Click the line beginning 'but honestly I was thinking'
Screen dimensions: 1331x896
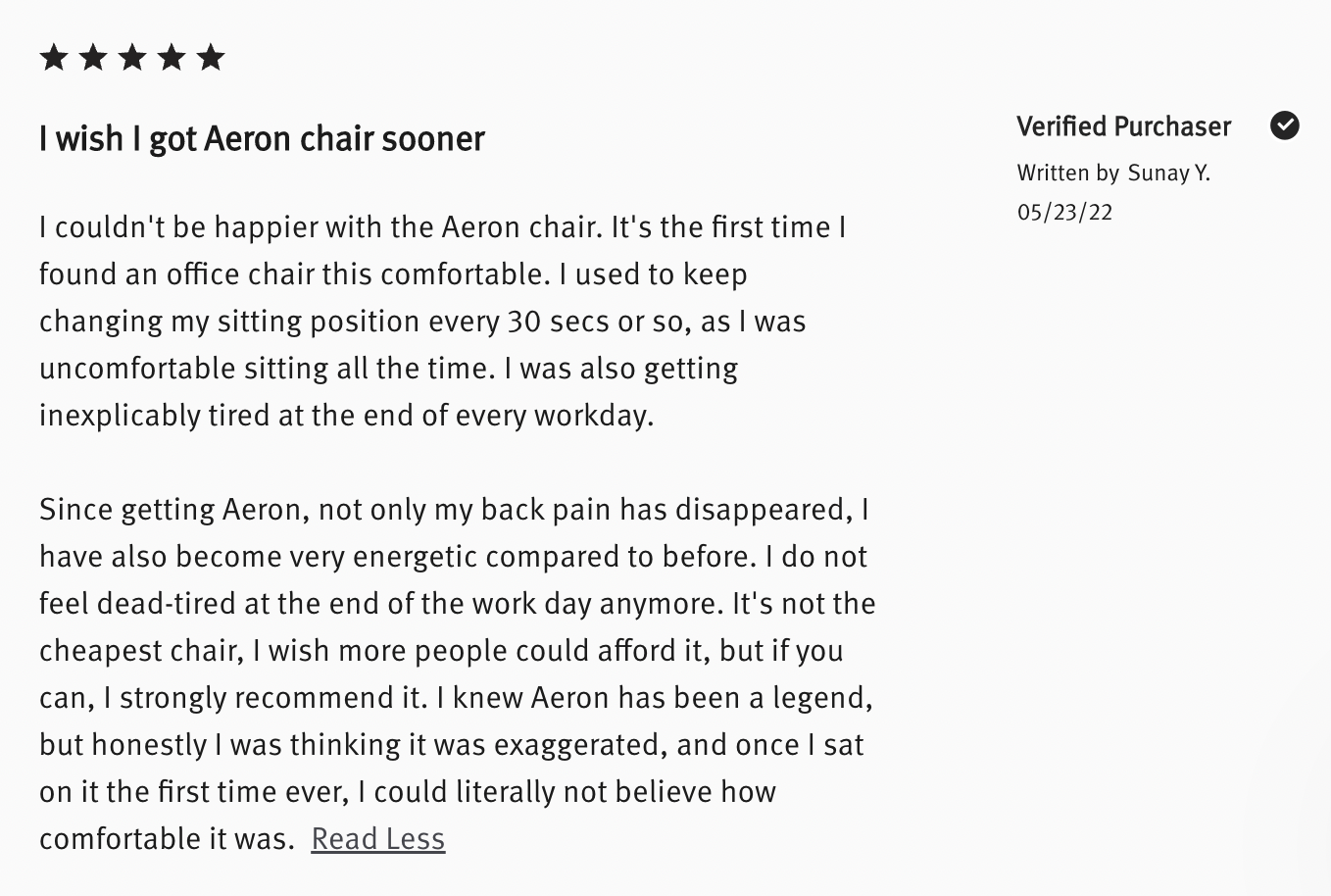tap(452, 745)
